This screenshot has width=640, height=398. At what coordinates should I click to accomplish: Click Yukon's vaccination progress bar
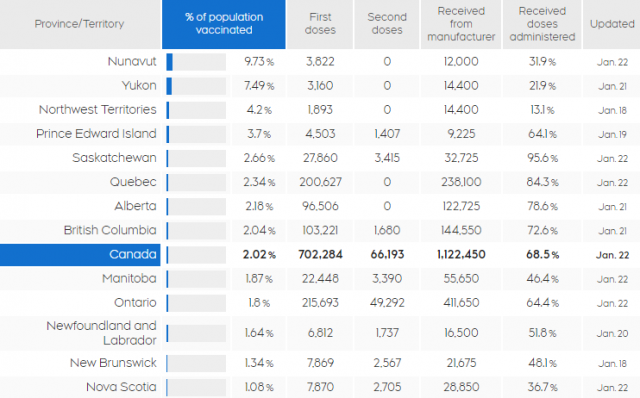(x=196, y=86)
